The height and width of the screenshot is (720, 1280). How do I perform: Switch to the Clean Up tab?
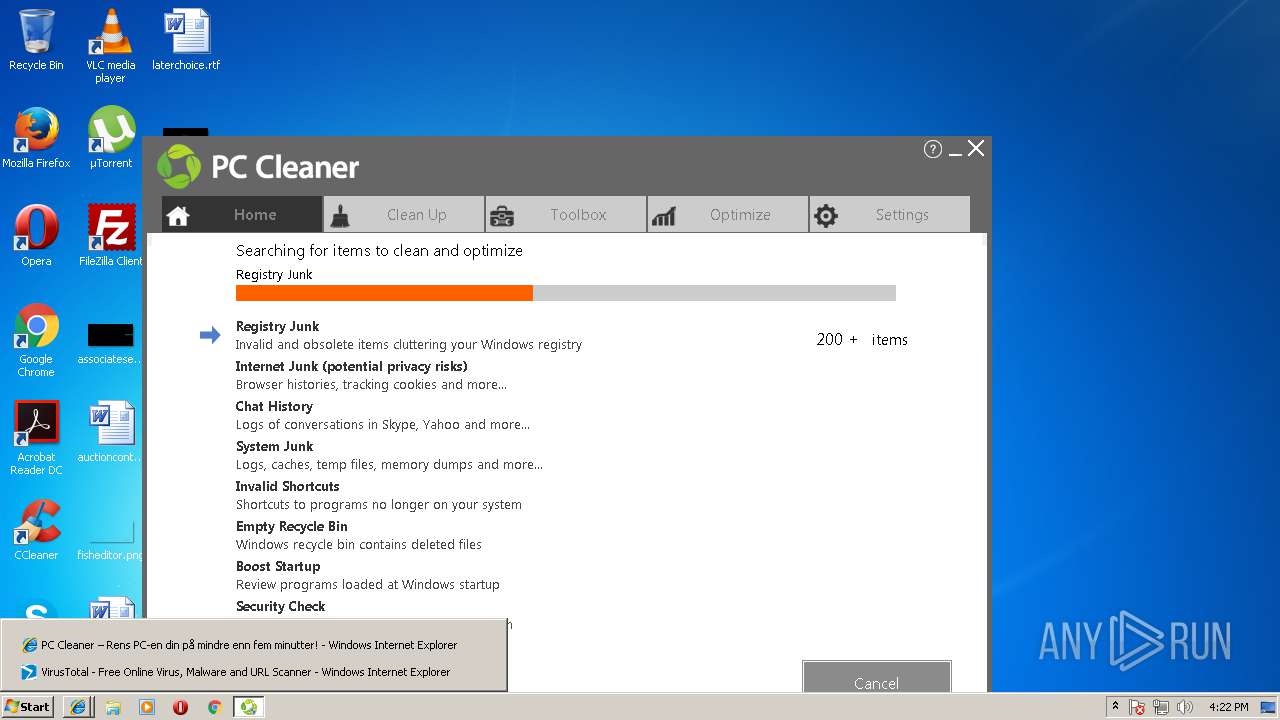point(404,214)
